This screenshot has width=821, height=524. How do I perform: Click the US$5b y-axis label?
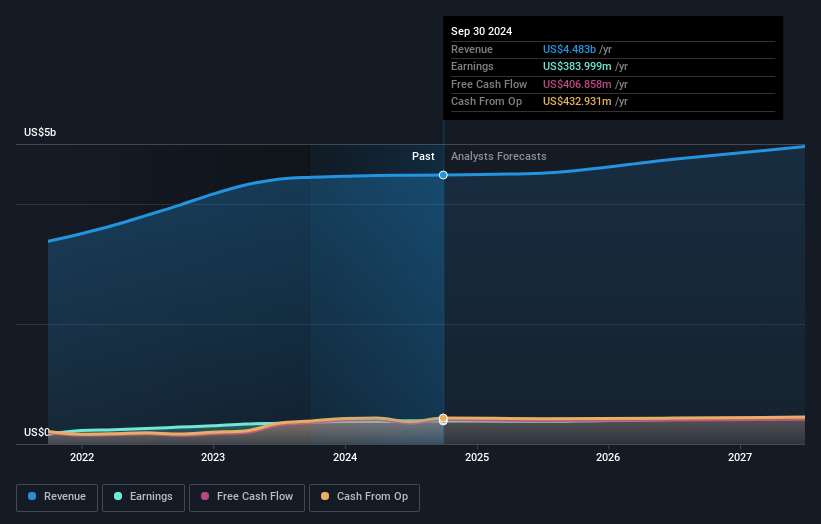click(40, 132)
